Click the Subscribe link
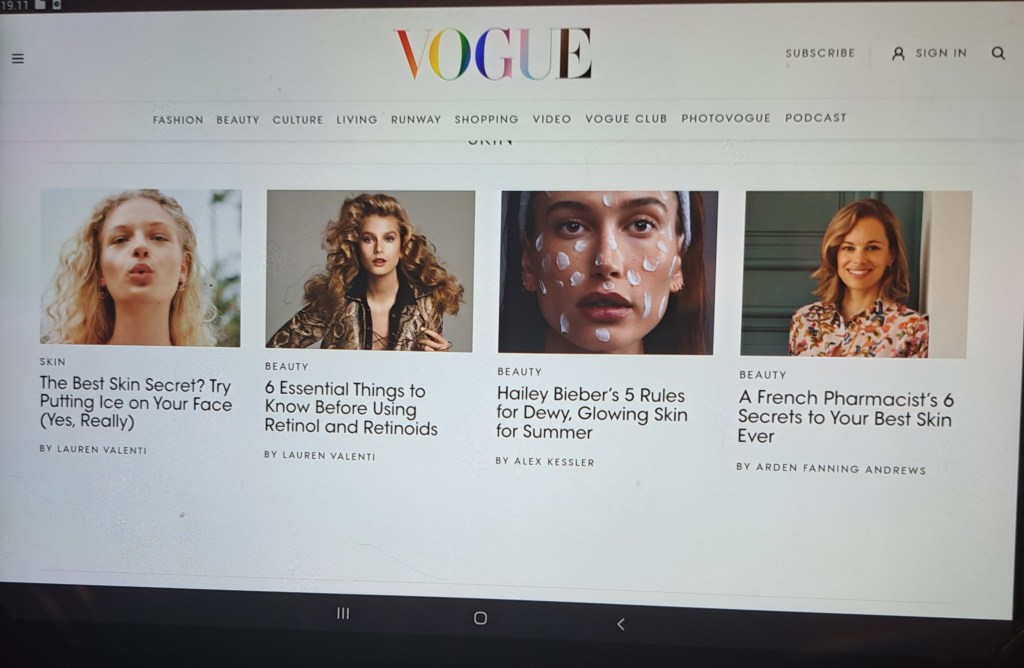 [x=820, y=53]
